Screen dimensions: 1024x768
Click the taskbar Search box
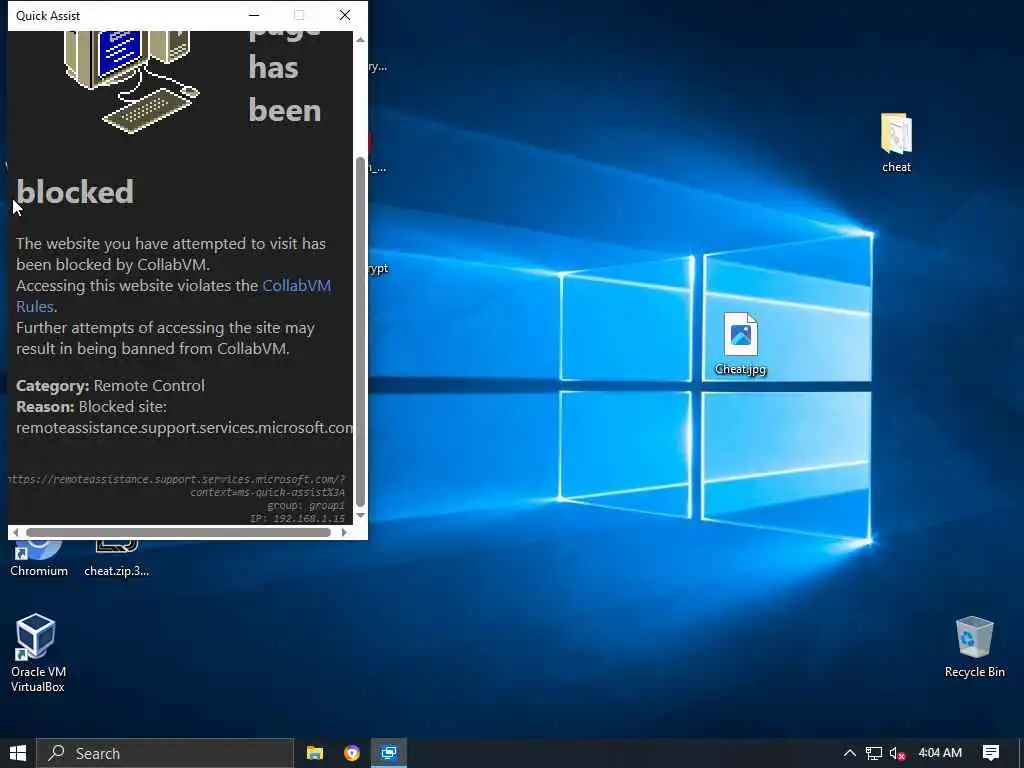coord(165,753)
